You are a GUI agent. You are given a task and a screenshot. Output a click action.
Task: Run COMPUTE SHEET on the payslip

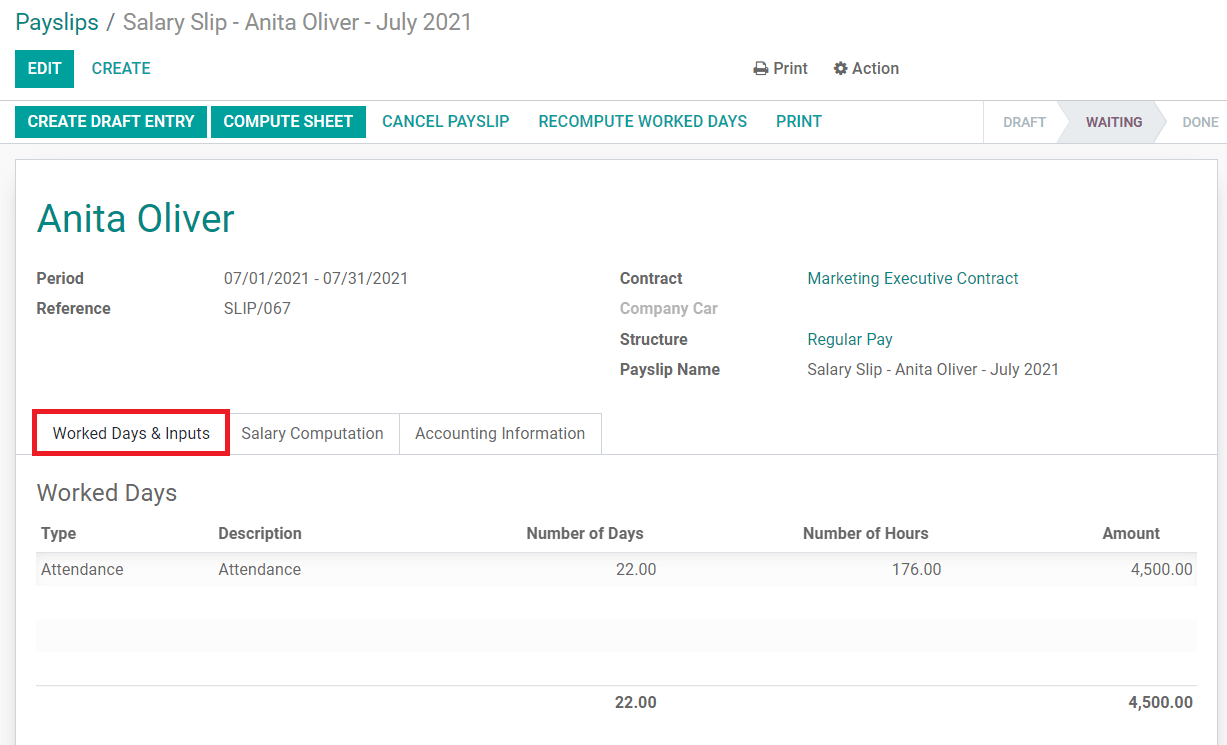[x=288, y=122]
